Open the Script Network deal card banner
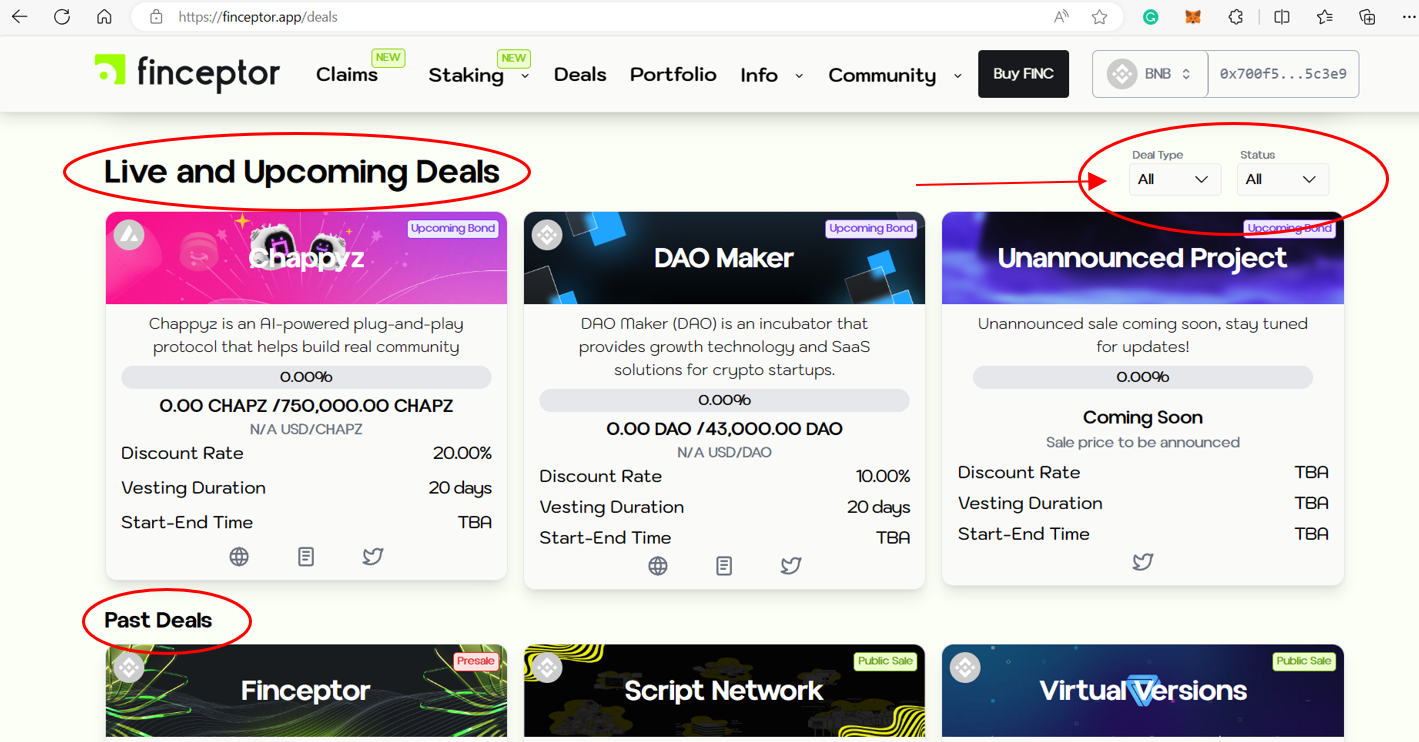The height and width of the screenshot is (742, 1419). point(724,690)
